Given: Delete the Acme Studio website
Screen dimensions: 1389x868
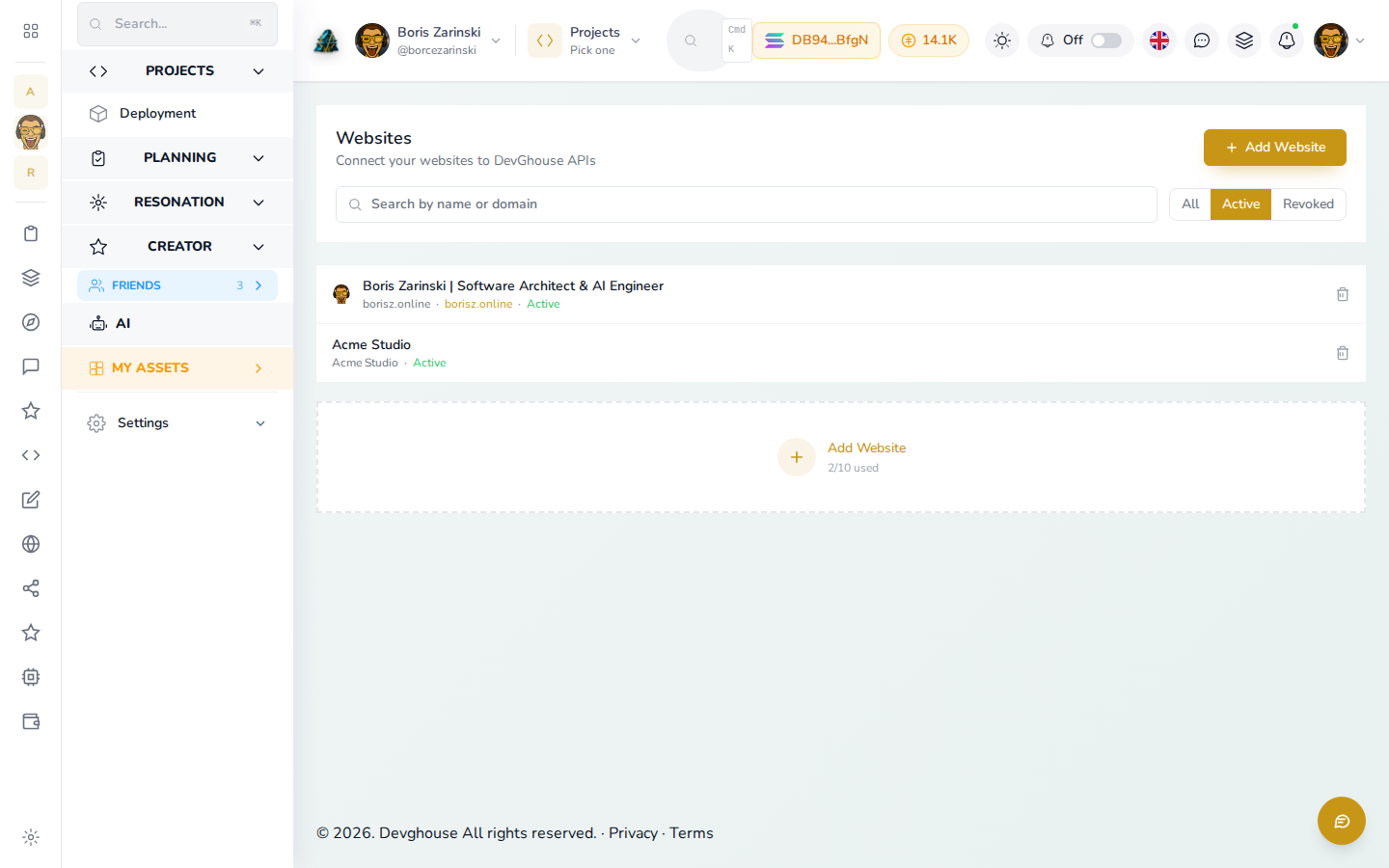Looking at the screenshot, I should [x=1343, y=353].
